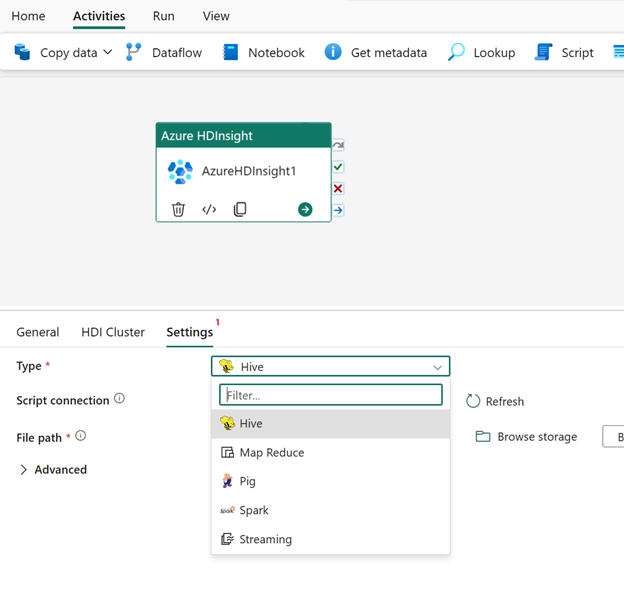Click the Dataflow branch icon
The width and height of the screenshot is (624, 596).
pos(133,52)
